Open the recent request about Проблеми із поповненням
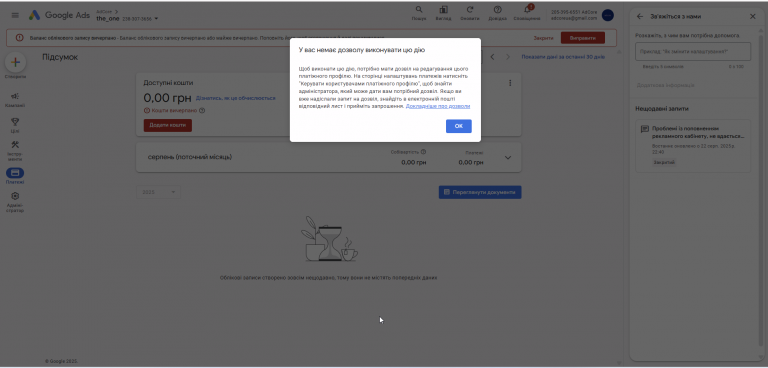The width and height of the screenshot is (768, 368). (x=693, y=146)
